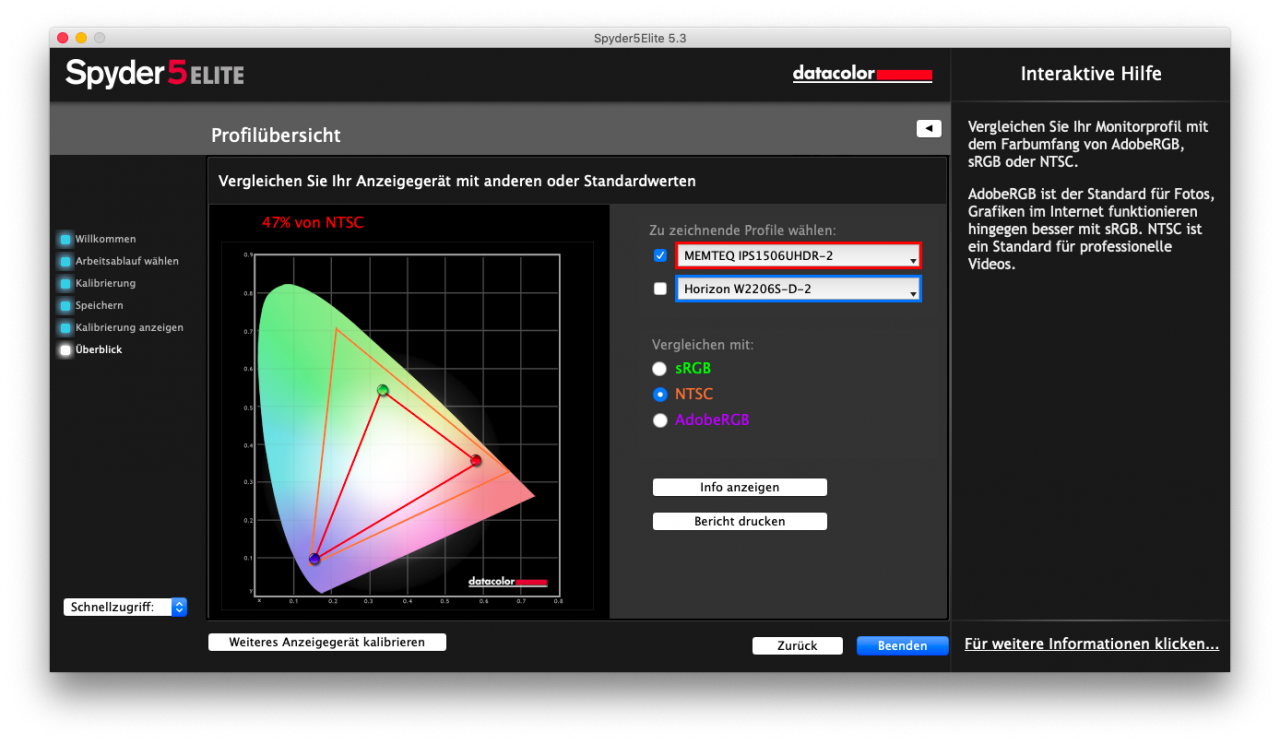Click the Willkommen step indicator icon
1280x744 pixels.
click(x=66, y=240)
